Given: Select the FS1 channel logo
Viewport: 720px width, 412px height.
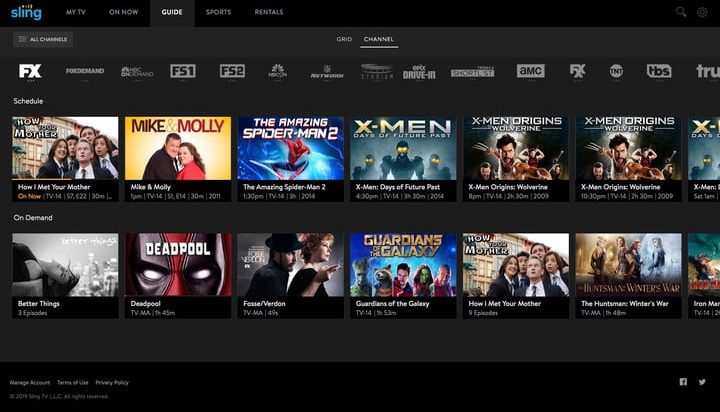Looking at the screenshot, I should tap(183, 71).
